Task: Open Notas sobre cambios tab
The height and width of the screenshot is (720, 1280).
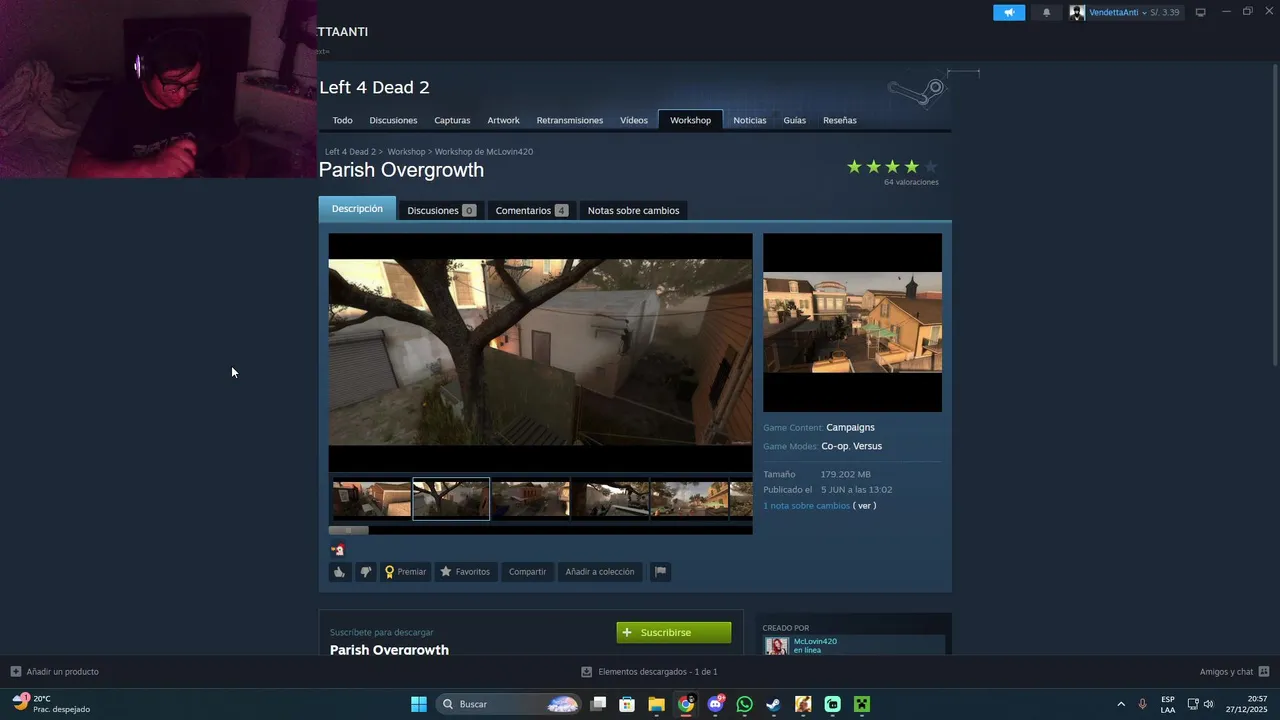Action: 633,210
